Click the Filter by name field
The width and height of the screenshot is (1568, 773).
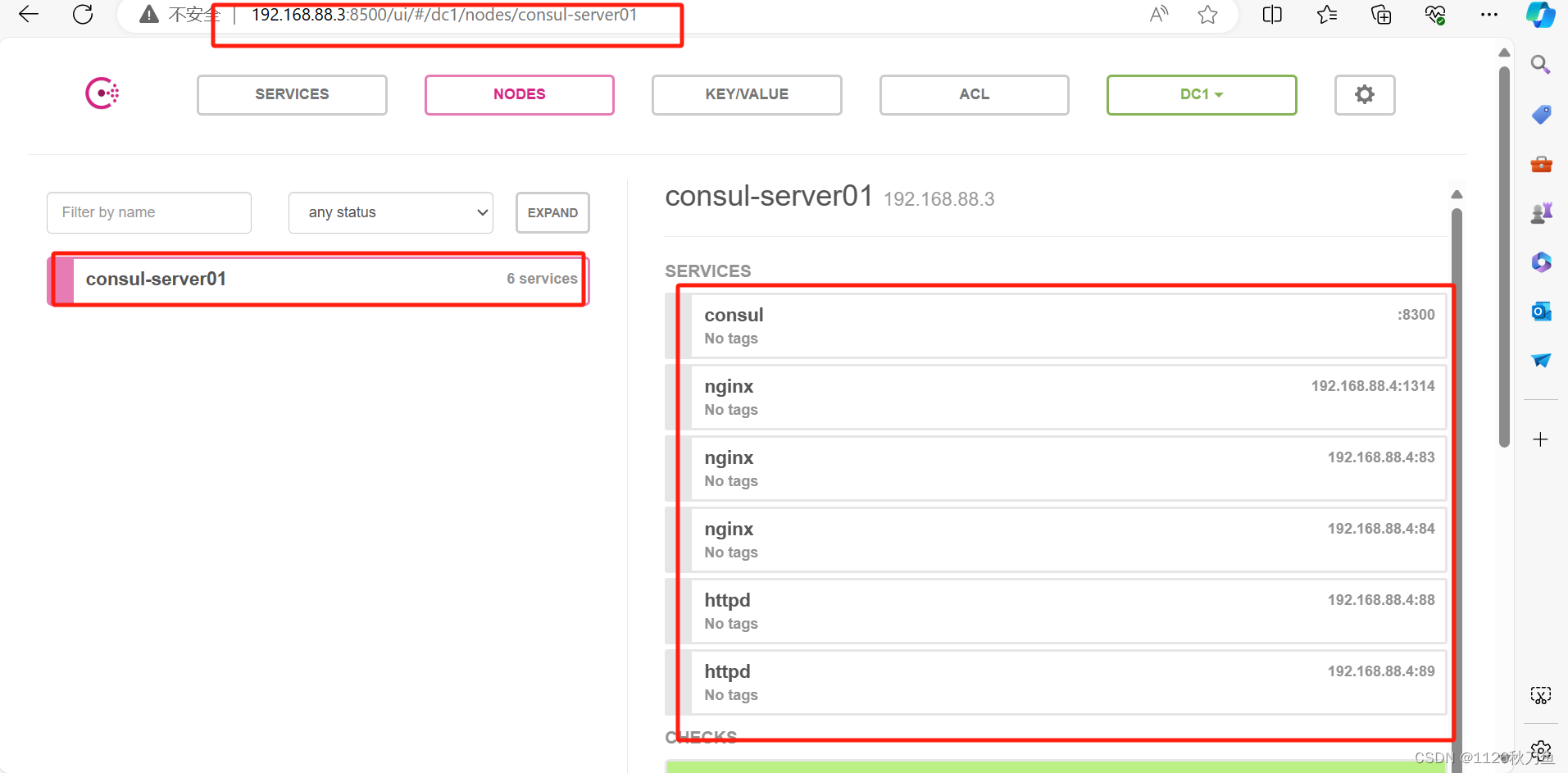[x=149, y=212]
